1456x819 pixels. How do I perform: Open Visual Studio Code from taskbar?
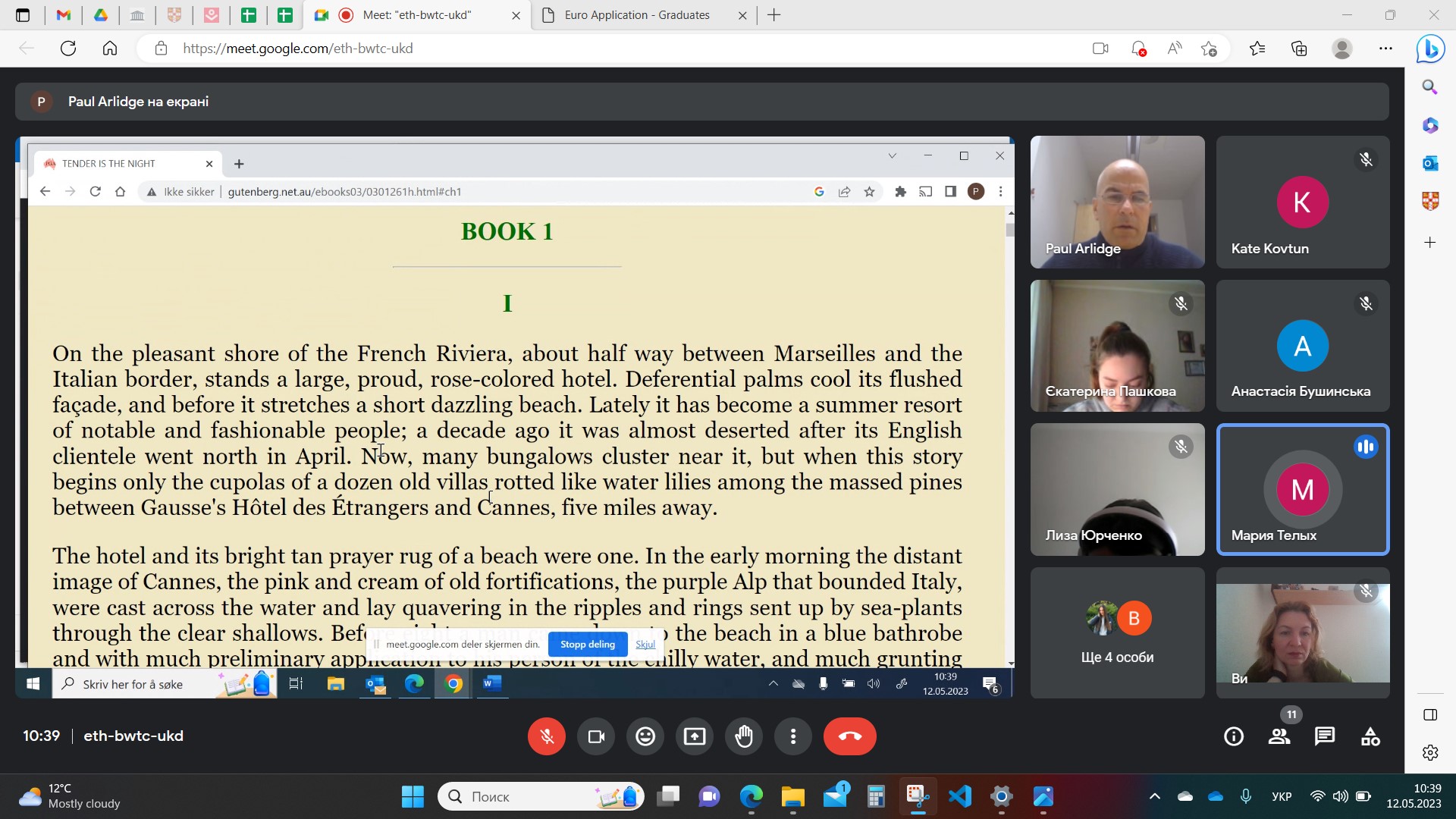point(960,797)
